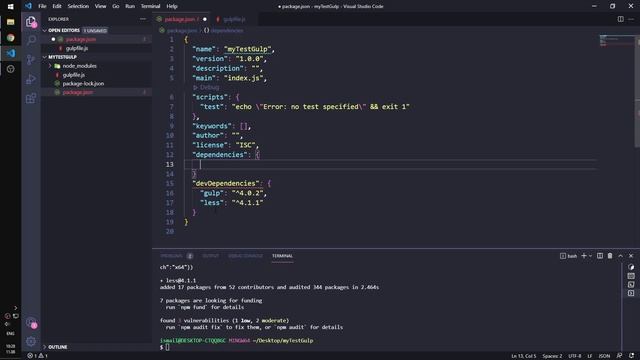Open the editor More Actions ellipsis
The image size is (640, 360).
[631, 19]
